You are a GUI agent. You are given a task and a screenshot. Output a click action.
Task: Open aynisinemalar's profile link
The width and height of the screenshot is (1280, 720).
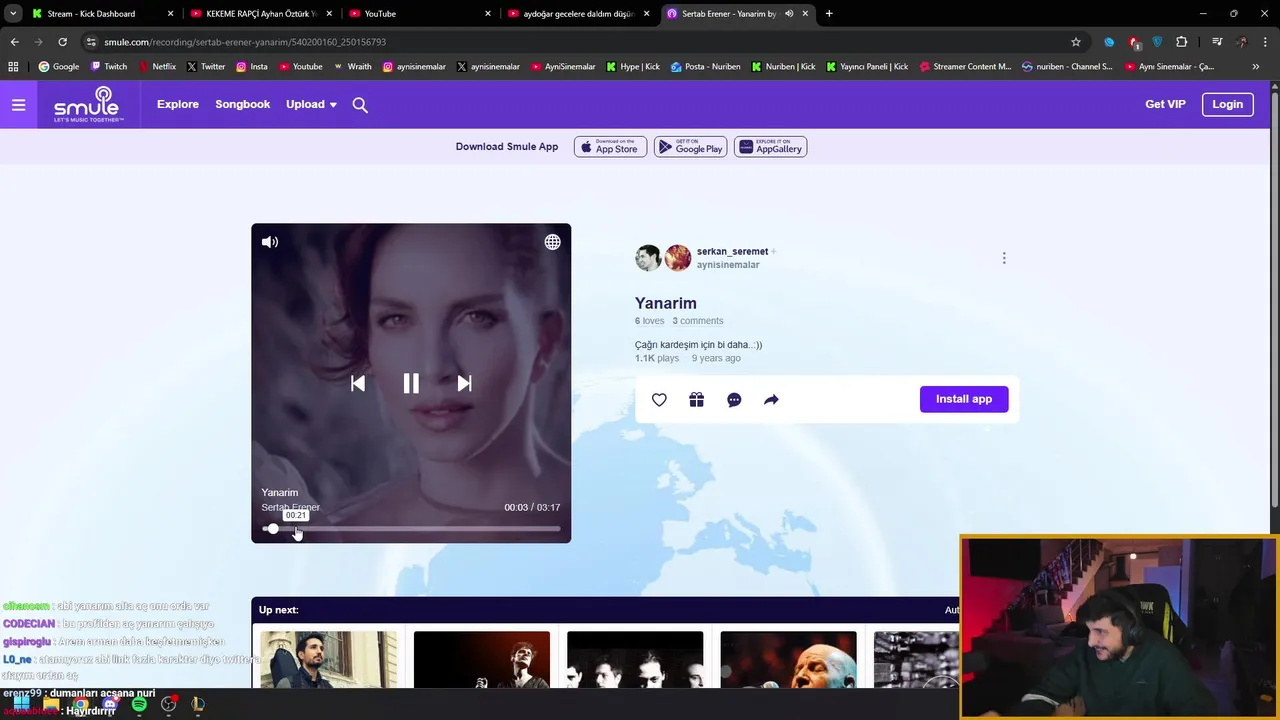pyautogui.click(x=728, y=265)
